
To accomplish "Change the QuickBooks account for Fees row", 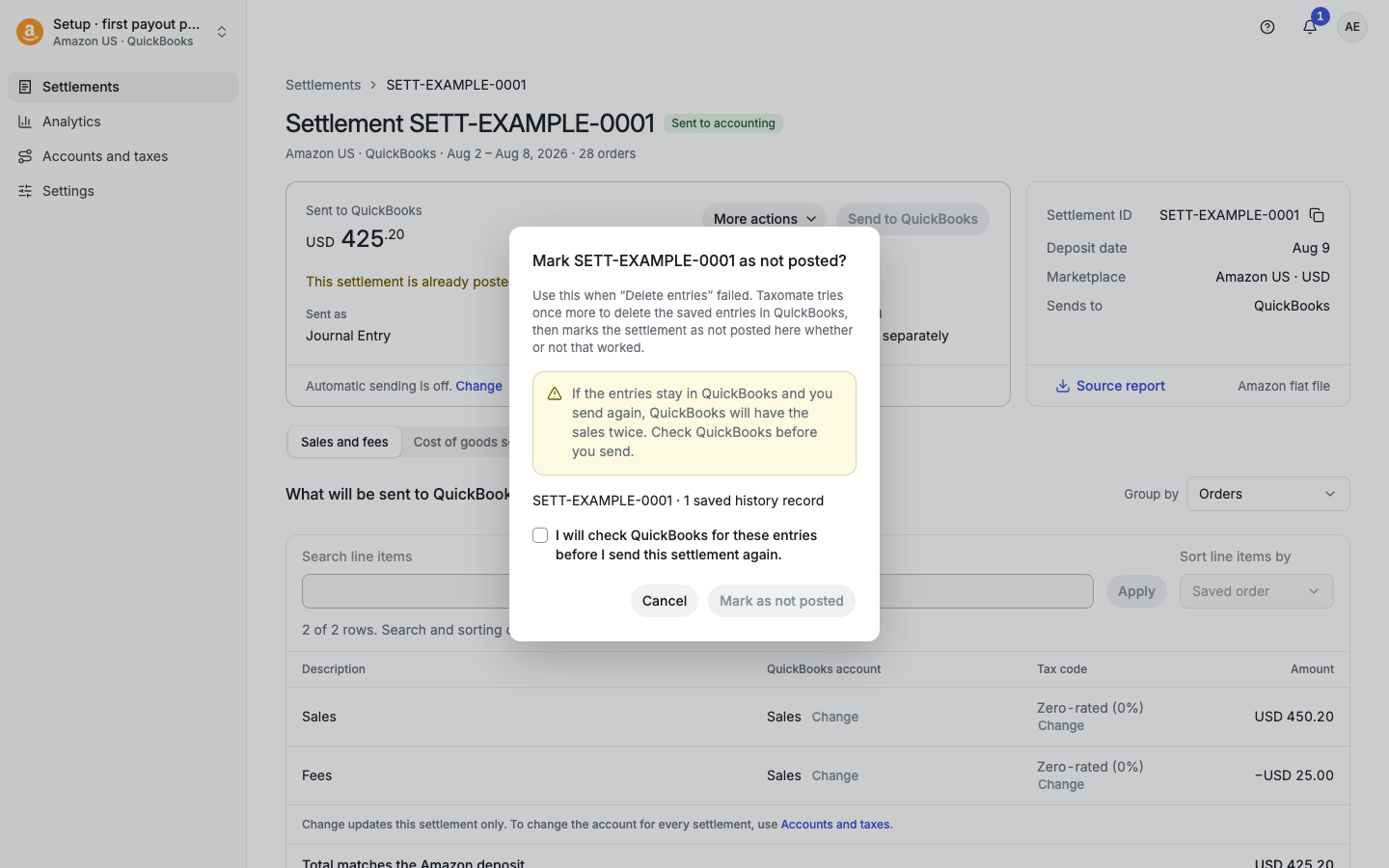I will coord(835,776).
